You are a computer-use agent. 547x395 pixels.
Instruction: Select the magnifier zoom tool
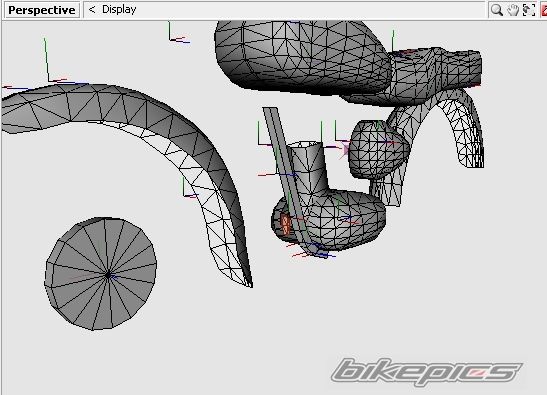(x=496, y=10)
